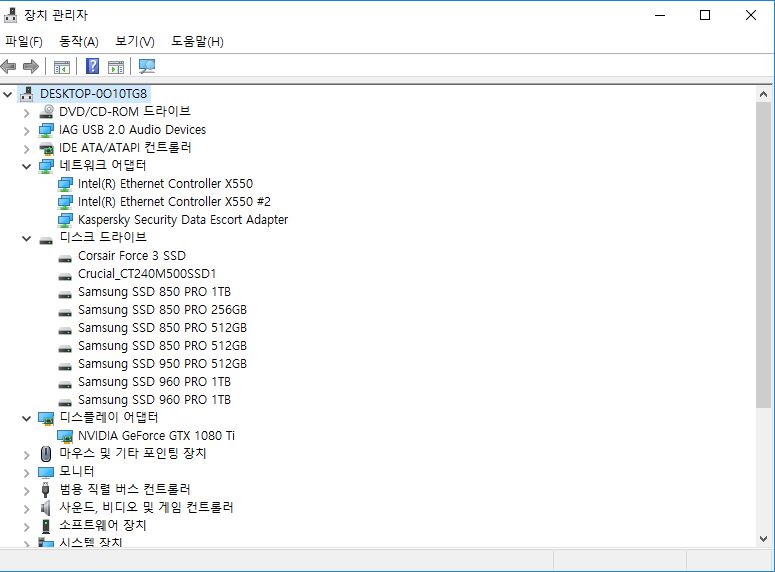Click the Back arrow toolbar icon
Screen dimensions: 775x572
pos(8,66)
